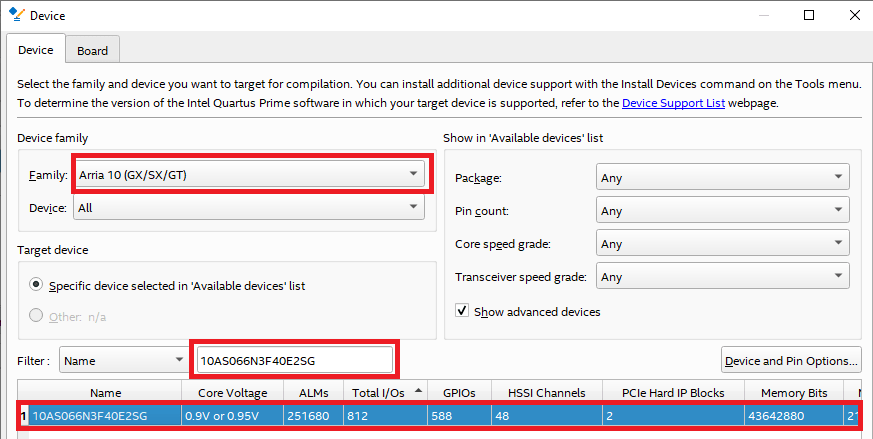This screenshot has height=439, width=873.
Task: Click the Device and Pin Options button
Action: (x=791, y=360)
